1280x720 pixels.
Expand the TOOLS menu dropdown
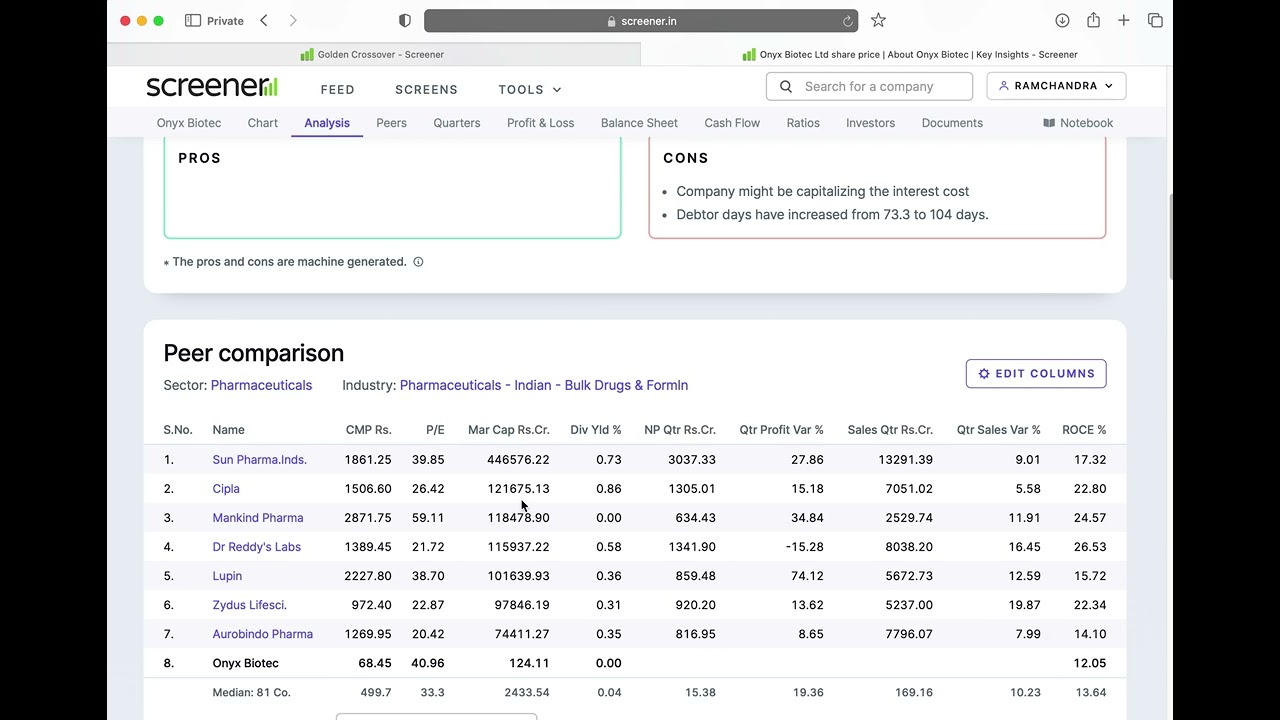pos(530,89)
